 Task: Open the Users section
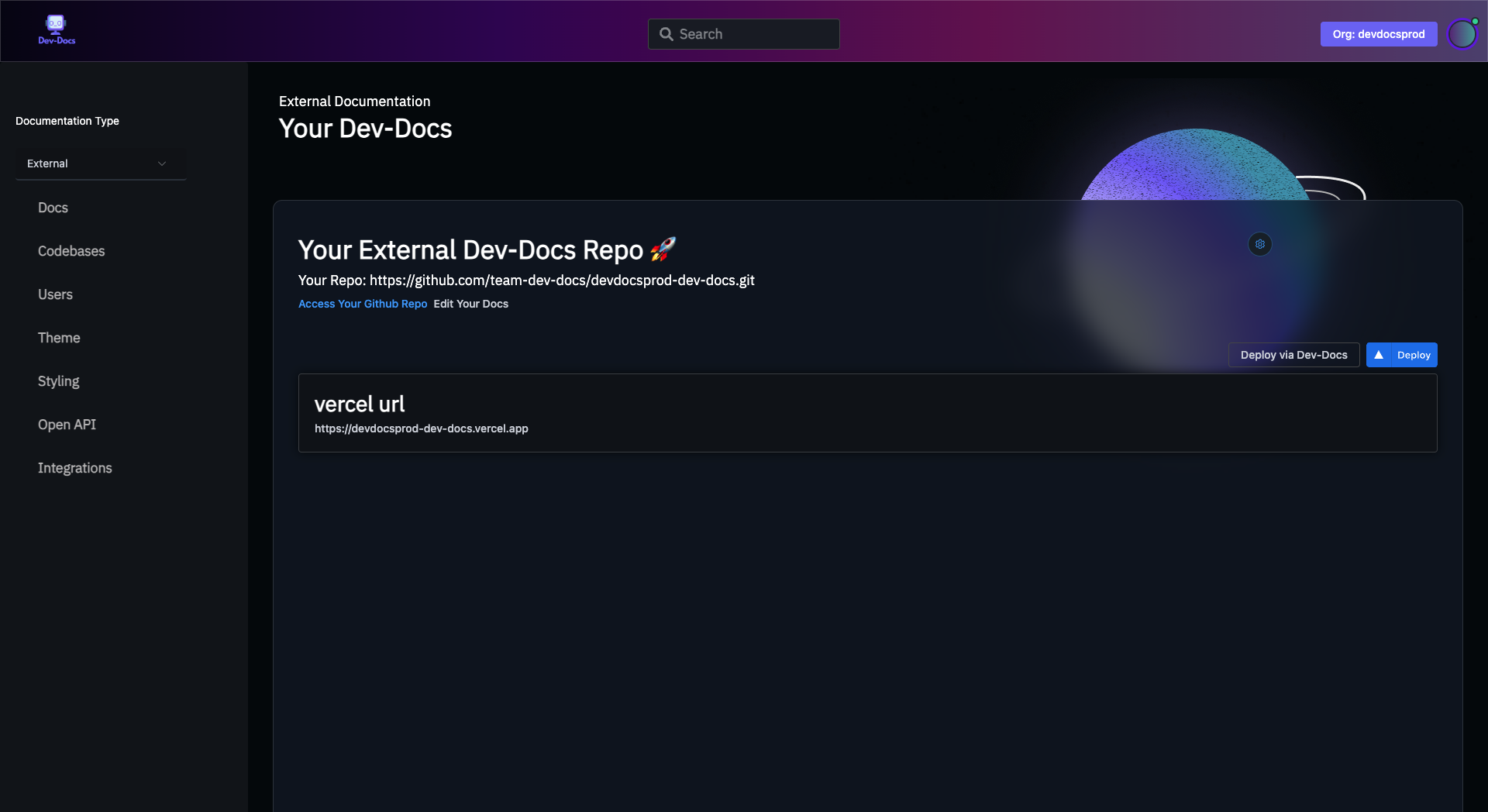55,294
